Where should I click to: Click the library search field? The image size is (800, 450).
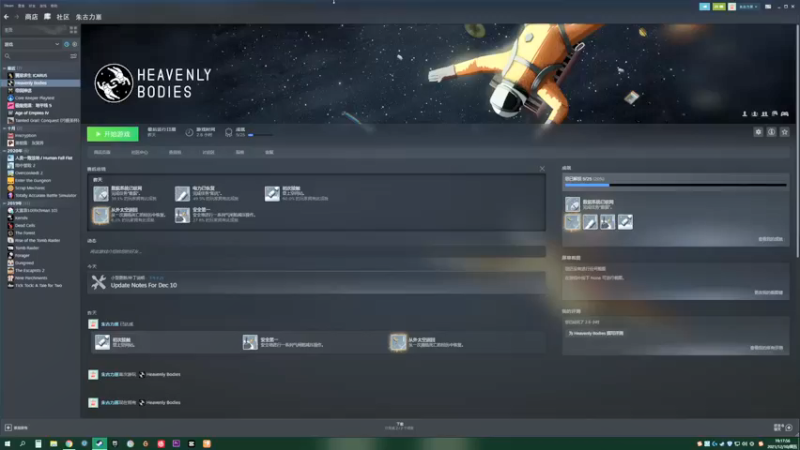[36, 56]
